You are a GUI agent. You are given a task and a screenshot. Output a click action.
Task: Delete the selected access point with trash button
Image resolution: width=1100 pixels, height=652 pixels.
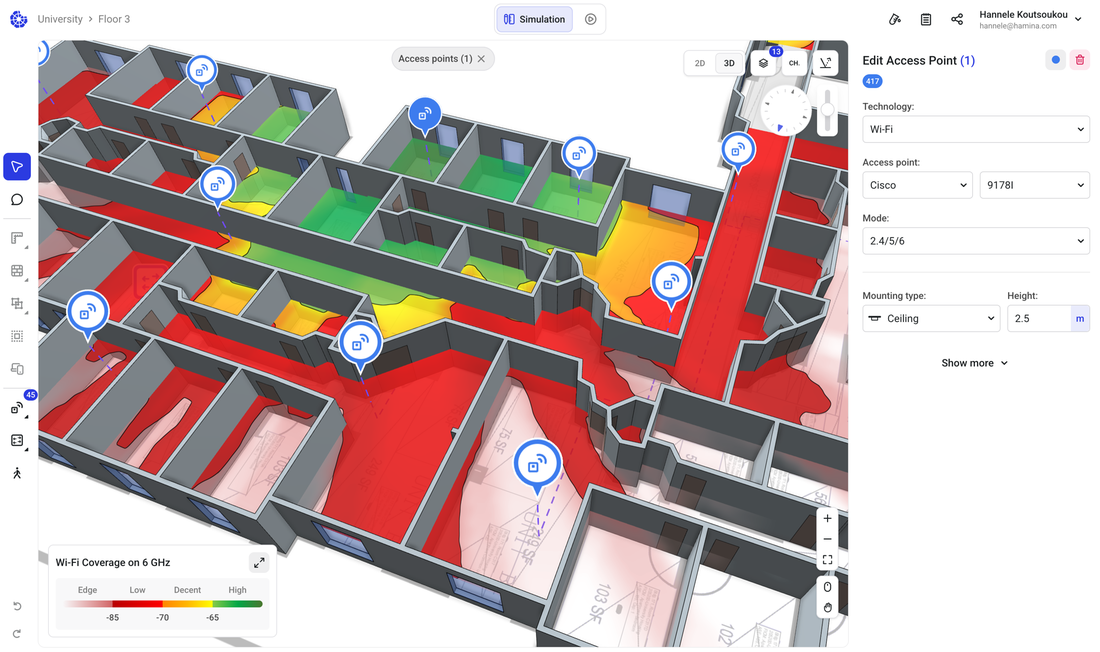pos(1080,59)
